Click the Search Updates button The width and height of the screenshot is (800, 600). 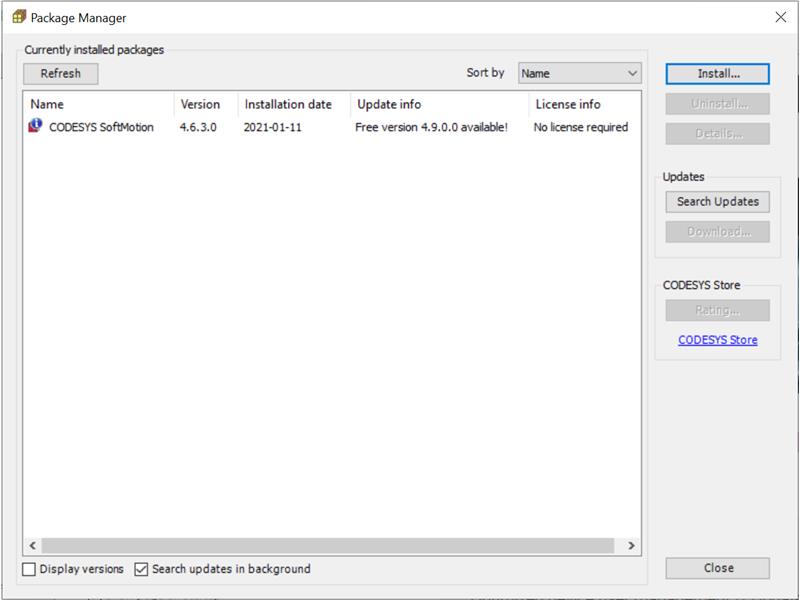click(x=717, y=202)
